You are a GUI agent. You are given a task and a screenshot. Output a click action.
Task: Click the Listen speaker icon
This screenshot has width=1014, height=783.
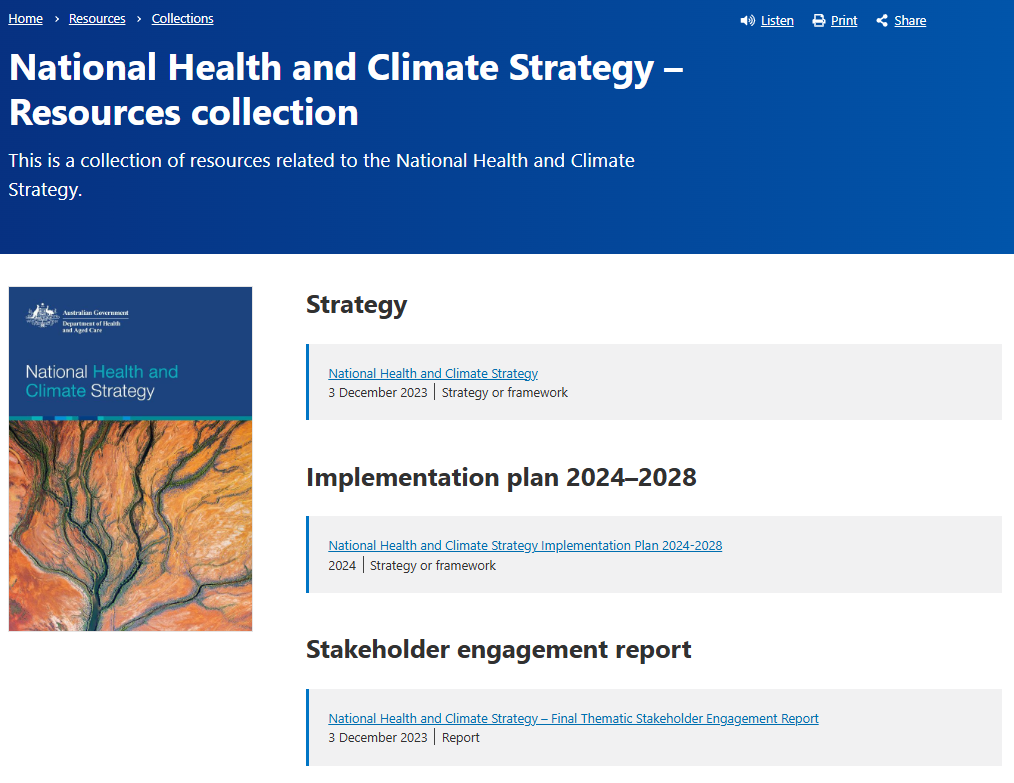747,20
